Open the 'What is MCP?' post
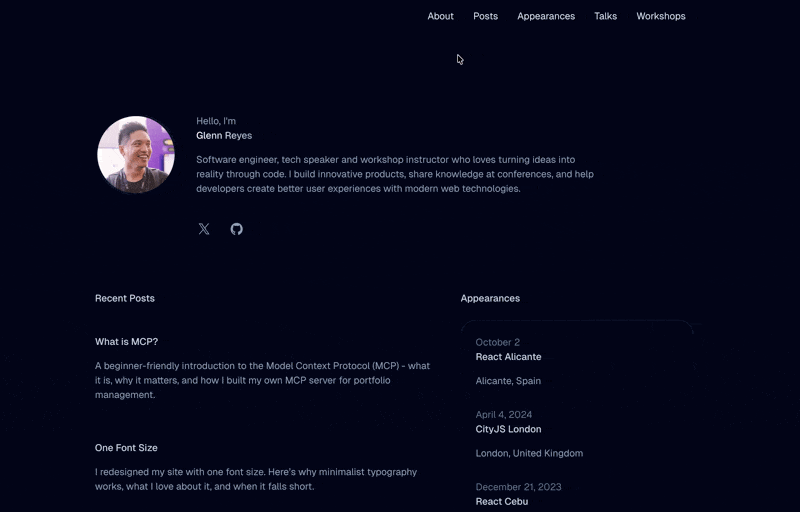800x512 pixels. 126,342
